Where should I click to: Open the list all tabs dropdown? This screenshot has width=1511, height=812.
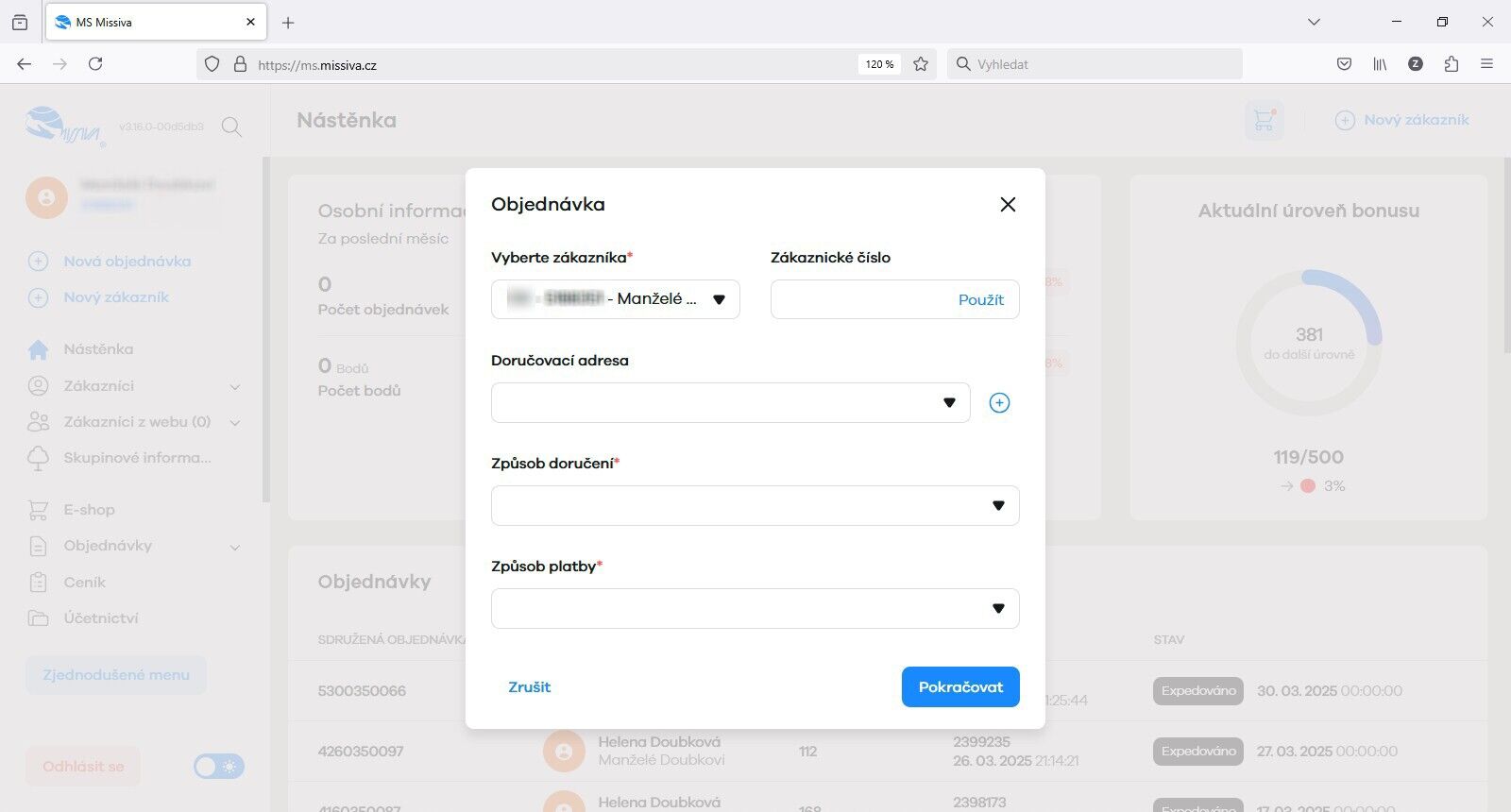click(1314, 22)
